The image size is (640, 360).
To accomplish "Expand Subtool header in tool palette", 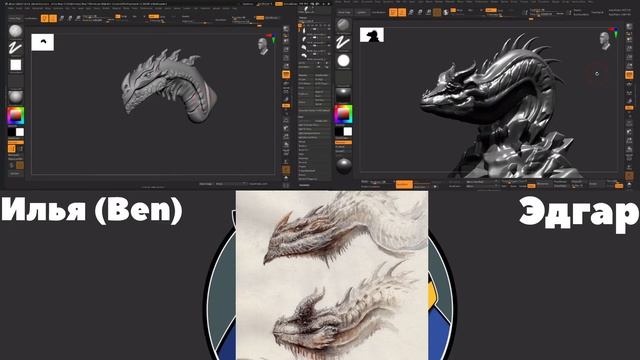I will (x=303, y=18).
